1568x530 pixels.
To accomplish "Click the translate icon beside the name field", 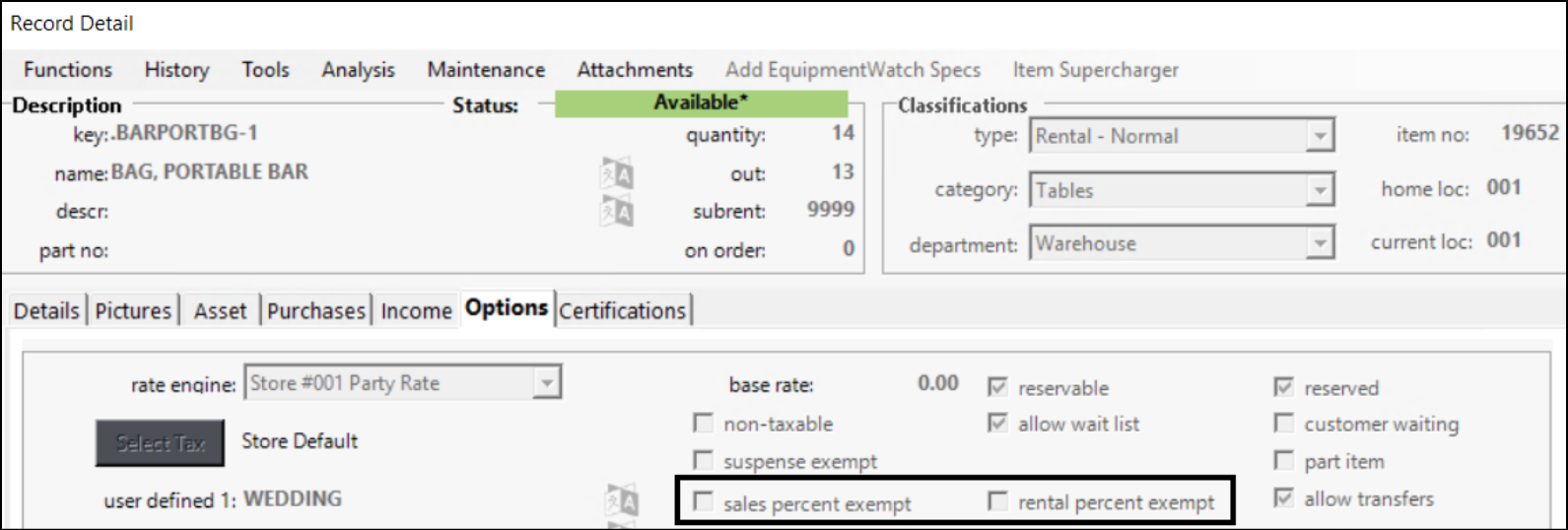I will pyautogui.click(x=617, y=174).
